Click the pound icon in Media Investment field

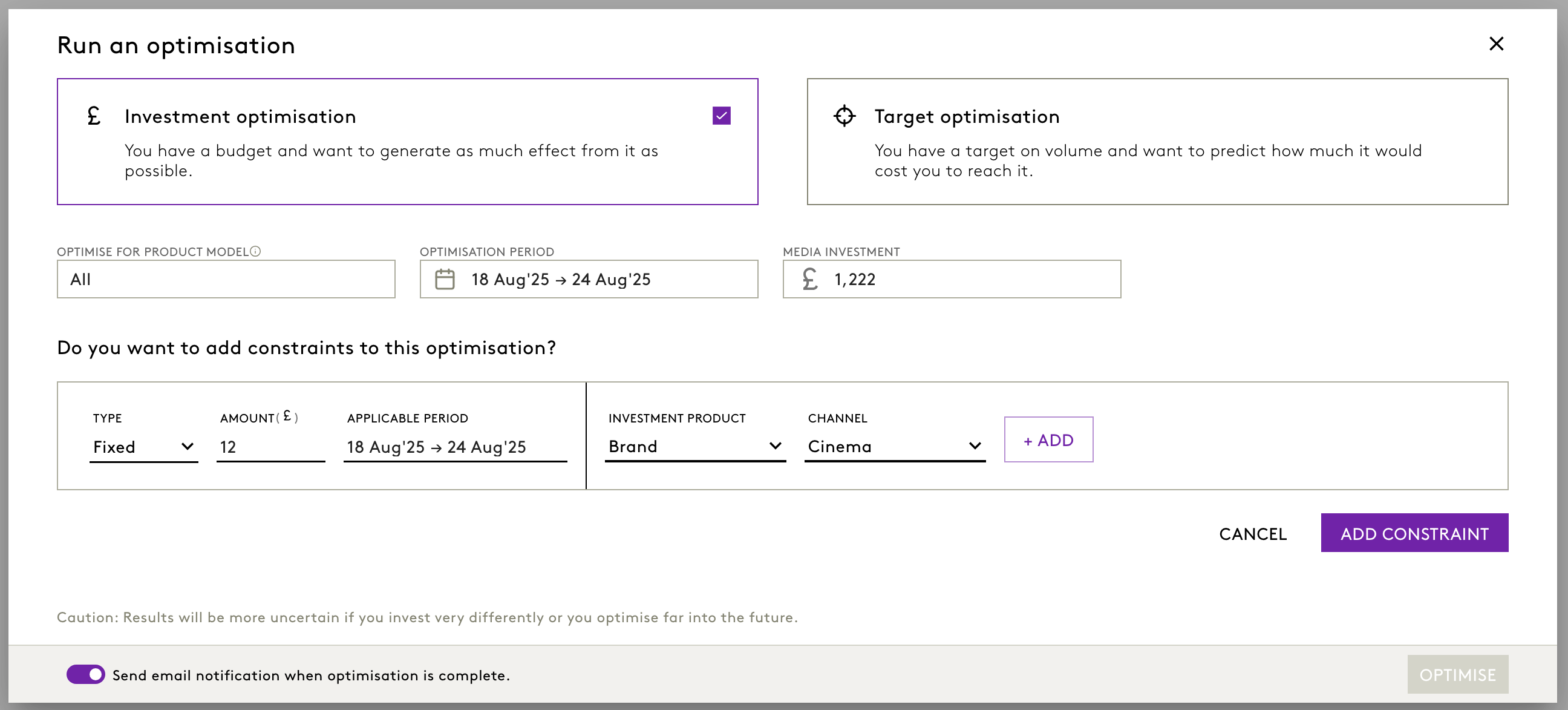809,280
